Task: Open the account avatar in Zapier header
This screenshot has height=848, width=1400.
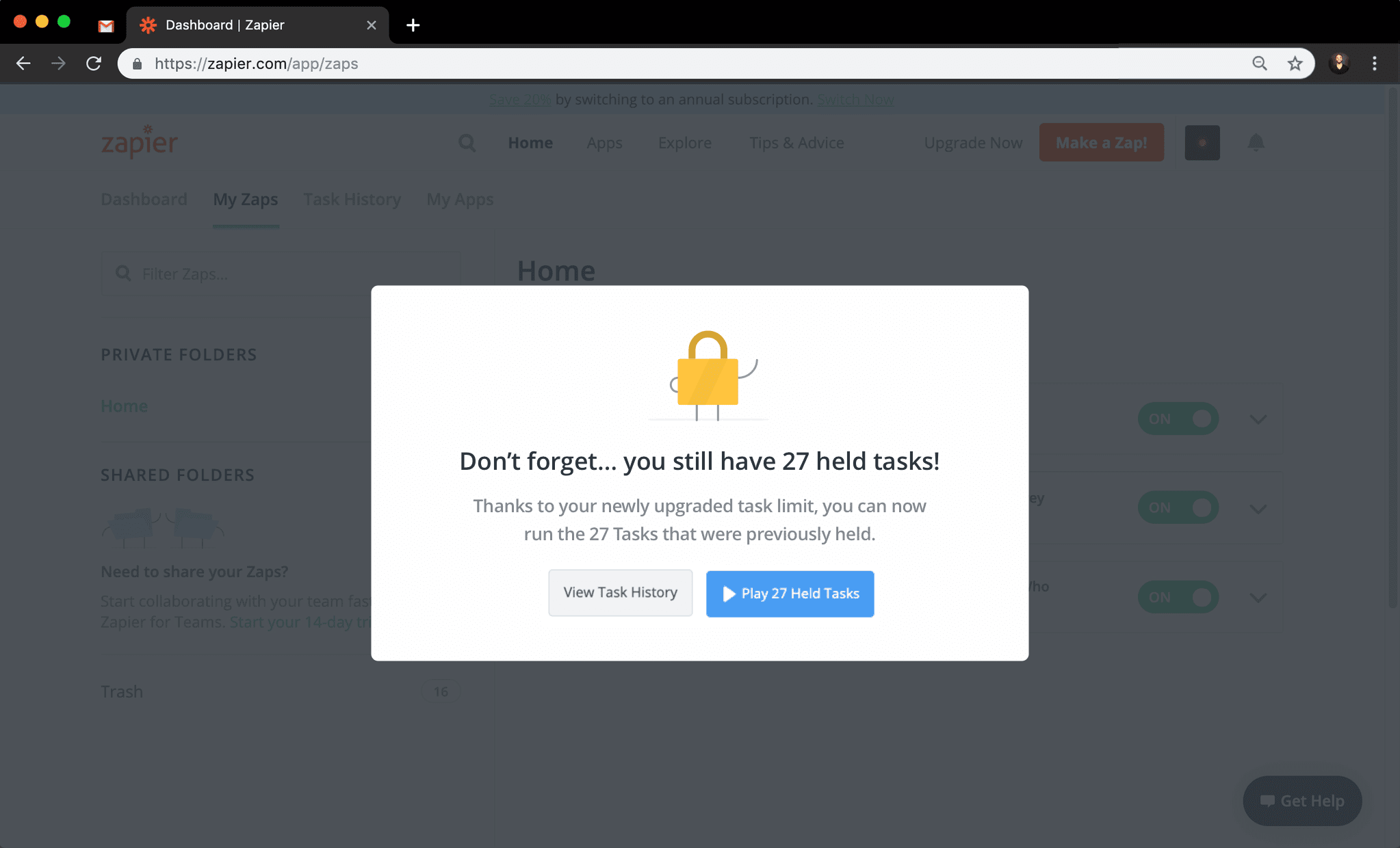Action: 1202,143
